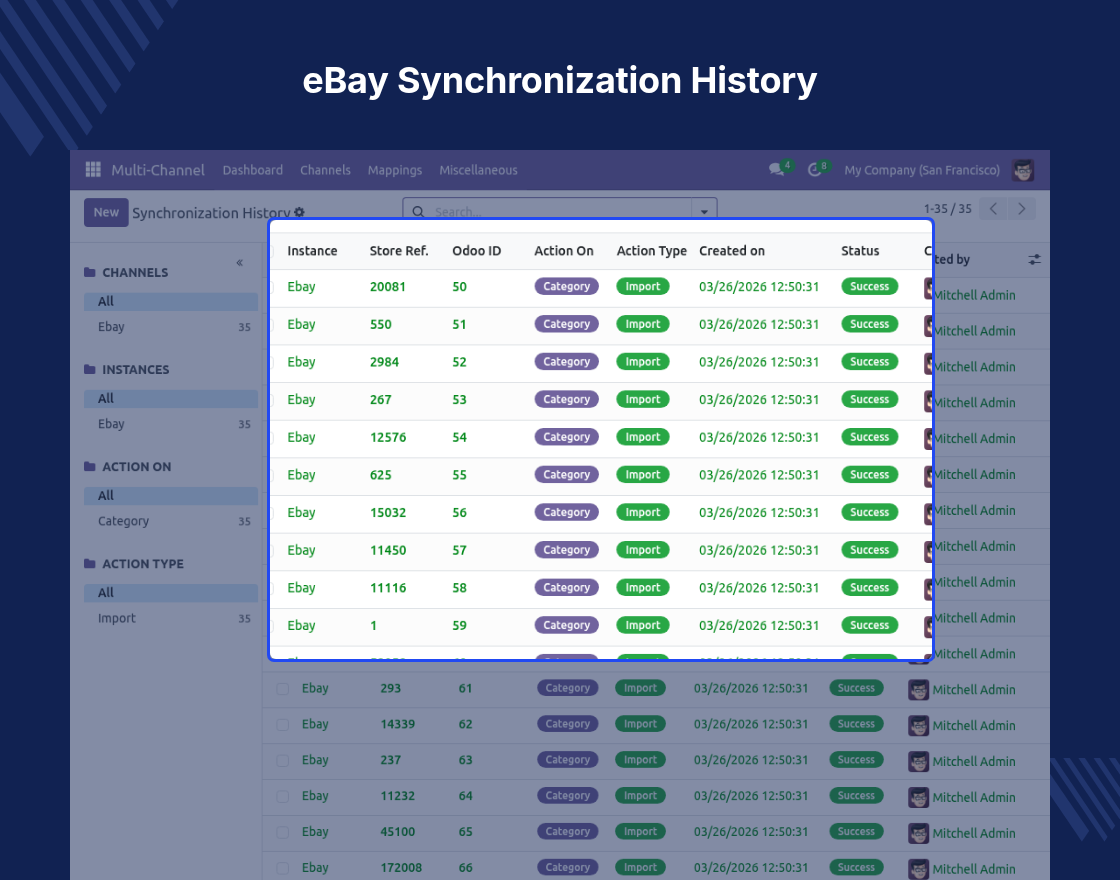Open the apps grid menu icon
This screenshot has width=1120, height=880.
click(x=93, y=169)
